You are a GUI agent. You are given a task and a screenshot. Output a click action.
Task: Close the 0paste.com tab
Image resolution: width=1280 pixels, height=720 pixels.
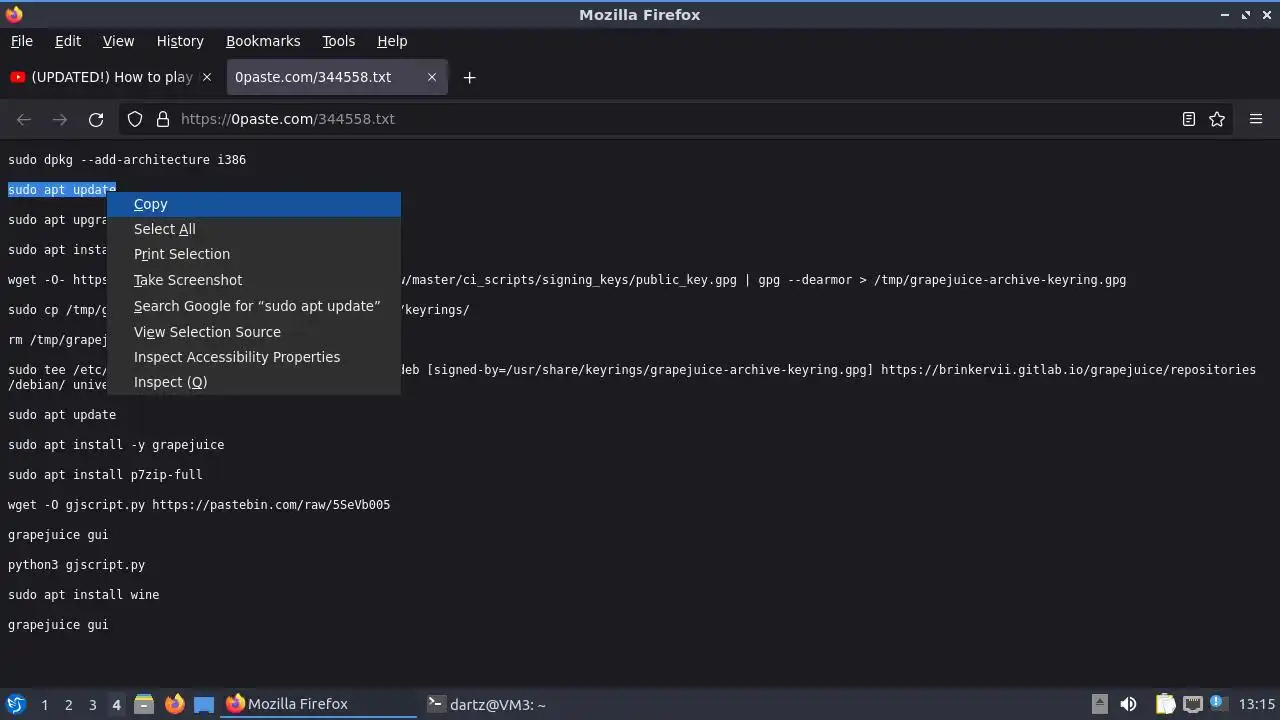click(x=432, y=77)
